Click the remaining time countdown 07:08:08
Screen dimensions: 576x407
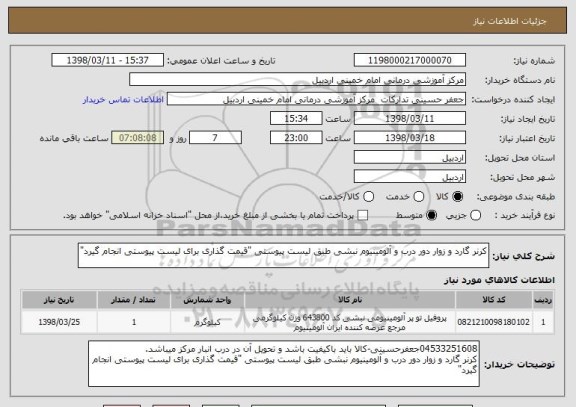pos(138,138)
